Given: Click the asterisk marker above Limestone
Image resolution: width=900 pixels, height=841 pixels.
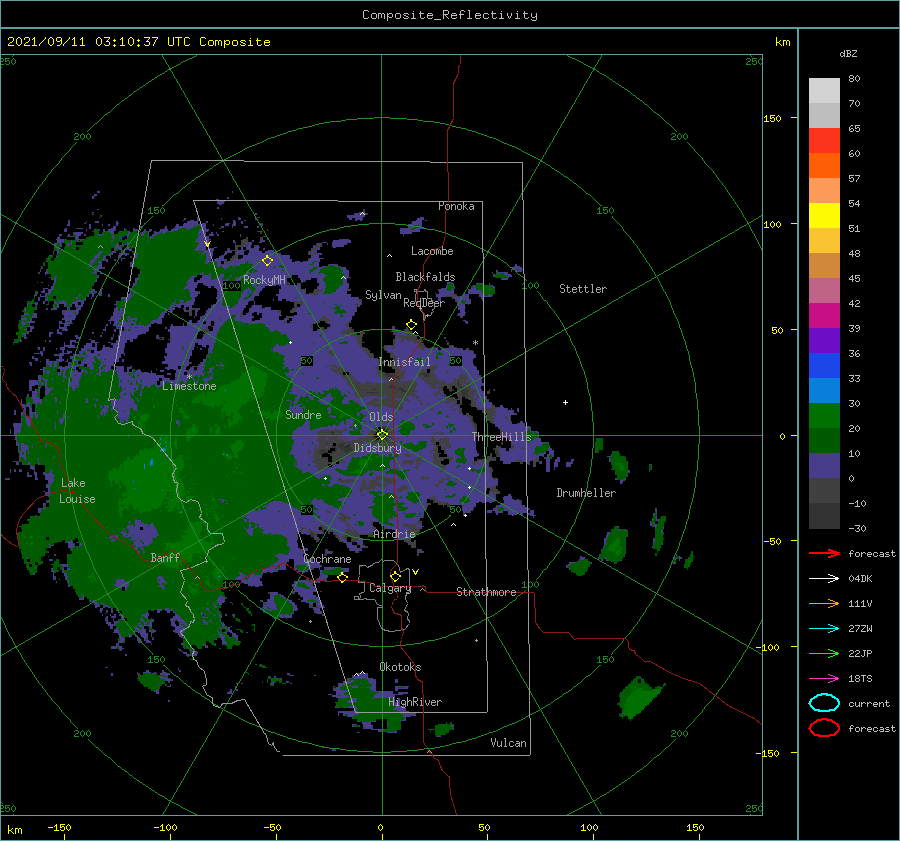Looking at the screenshot, I should point(189,377).
